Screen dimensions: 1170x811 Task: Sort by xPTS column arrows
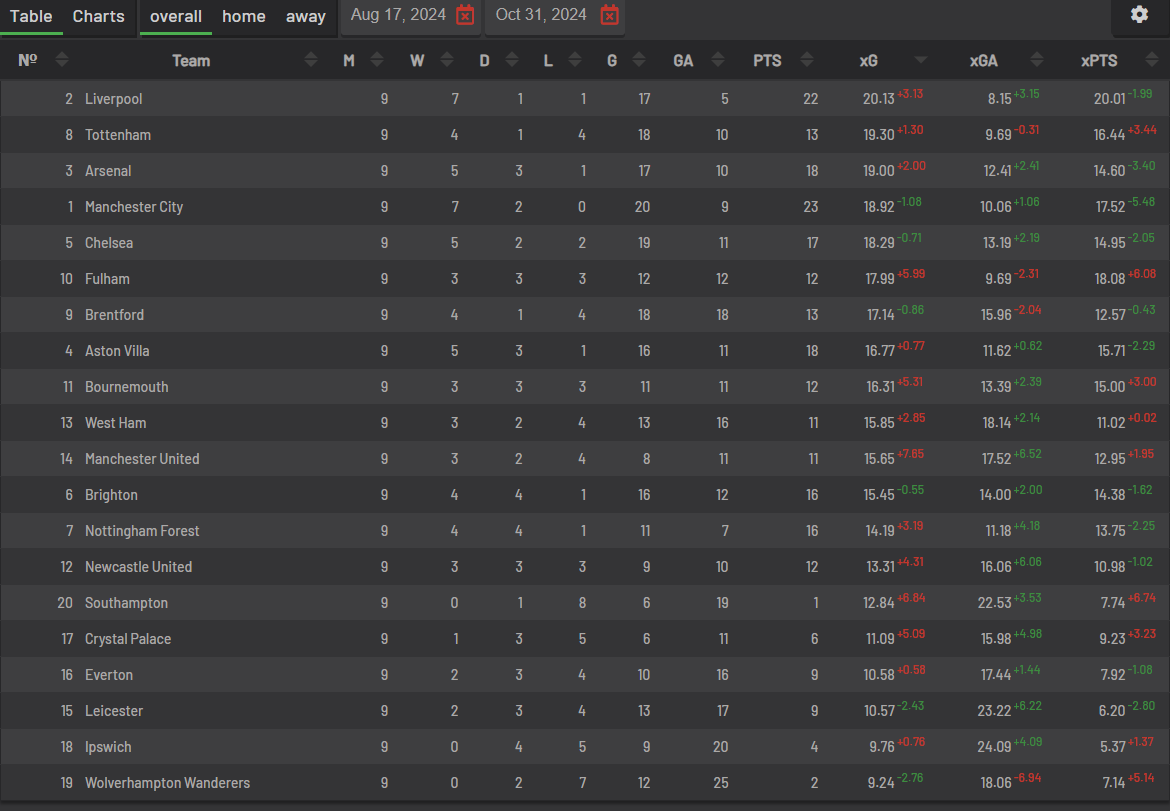(x=1152, y=60)
